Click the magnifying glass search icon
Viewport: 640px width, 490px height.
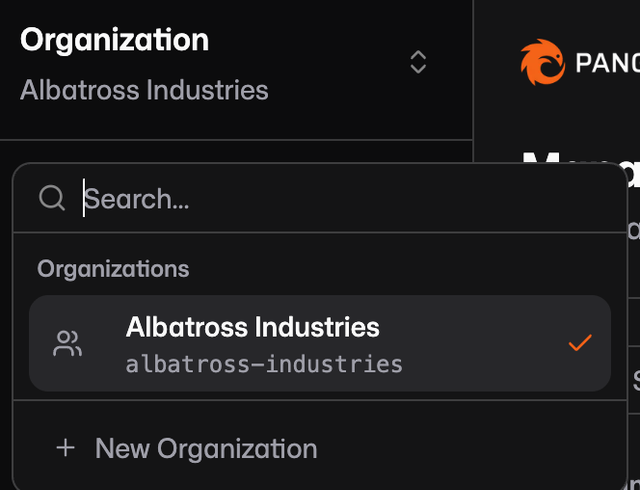pyautogui.click(x=52, y=198)
